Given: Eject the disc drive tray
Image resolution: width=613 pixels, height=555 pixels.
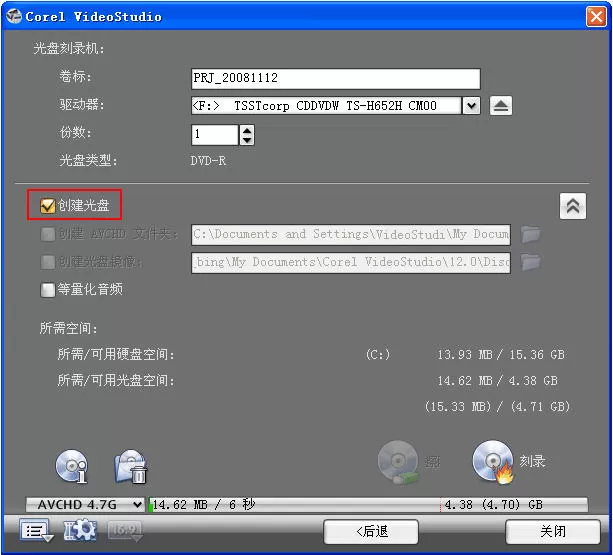Looking at the screenshot, I should tap(501, 106).
